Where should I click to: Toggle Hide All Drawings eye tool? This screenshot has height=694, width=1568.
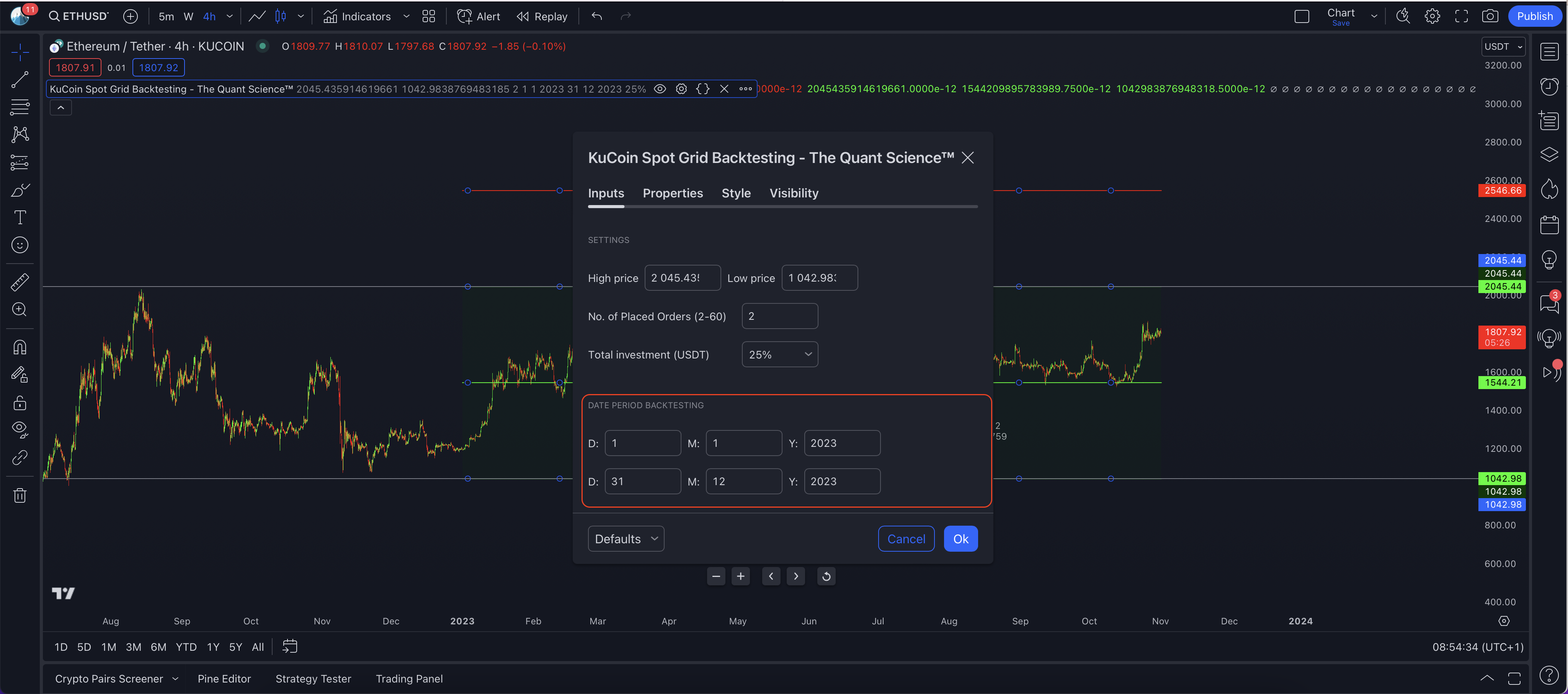click(x=20, y=429)
